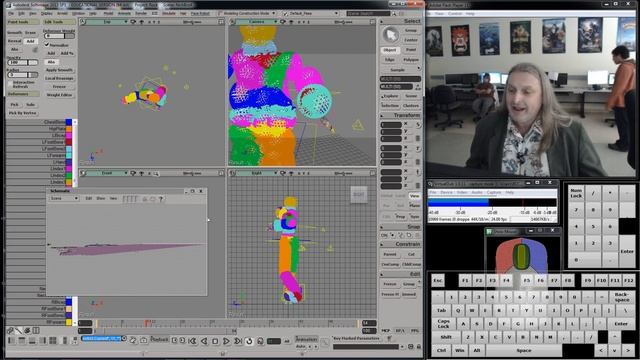640x360 pixels.
Task: Click the Stop playback button
Action: [215, 341]
